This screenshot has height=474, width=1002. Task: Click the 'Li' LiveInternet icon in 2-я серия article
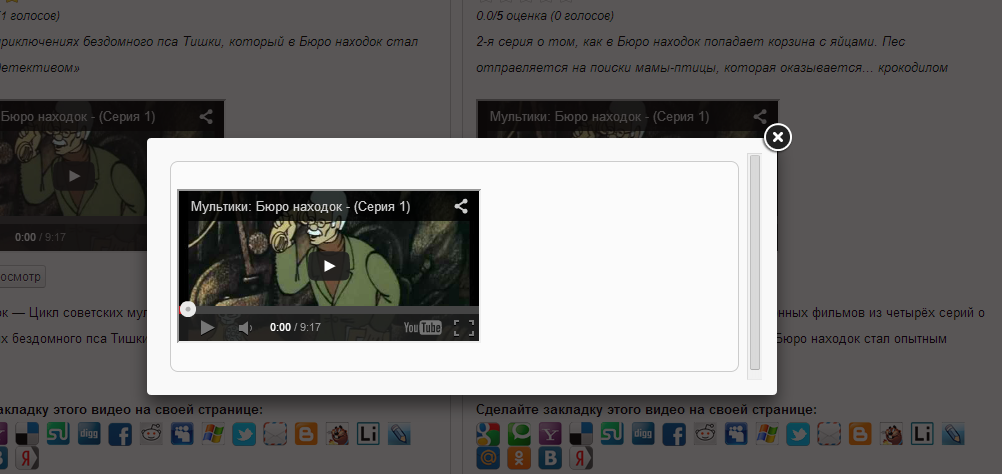tap(922, 434)
